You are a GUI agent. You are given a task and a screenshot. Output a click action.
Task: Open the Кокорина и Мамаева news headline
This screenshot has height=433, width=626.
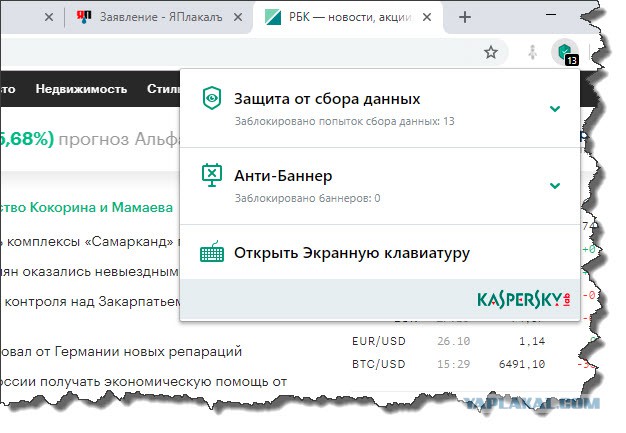point(86,208)
